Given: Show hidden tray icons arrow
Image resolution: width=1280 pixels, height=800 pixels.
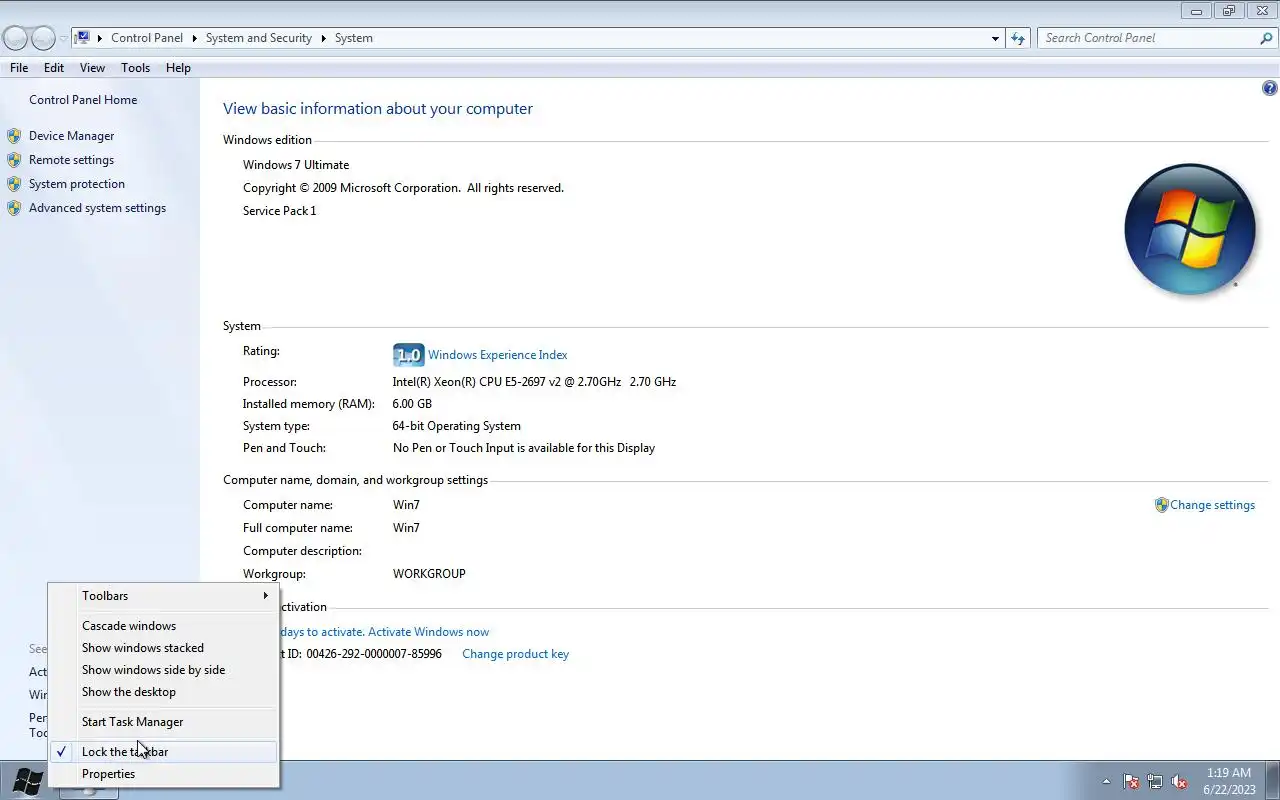Looking at the screenshot, I should tap(1106, 781).
